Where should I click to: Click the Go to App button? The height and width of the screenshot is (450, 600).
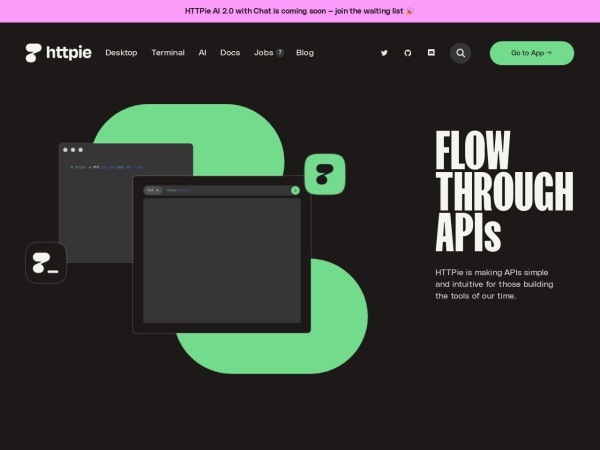(531, 53)
